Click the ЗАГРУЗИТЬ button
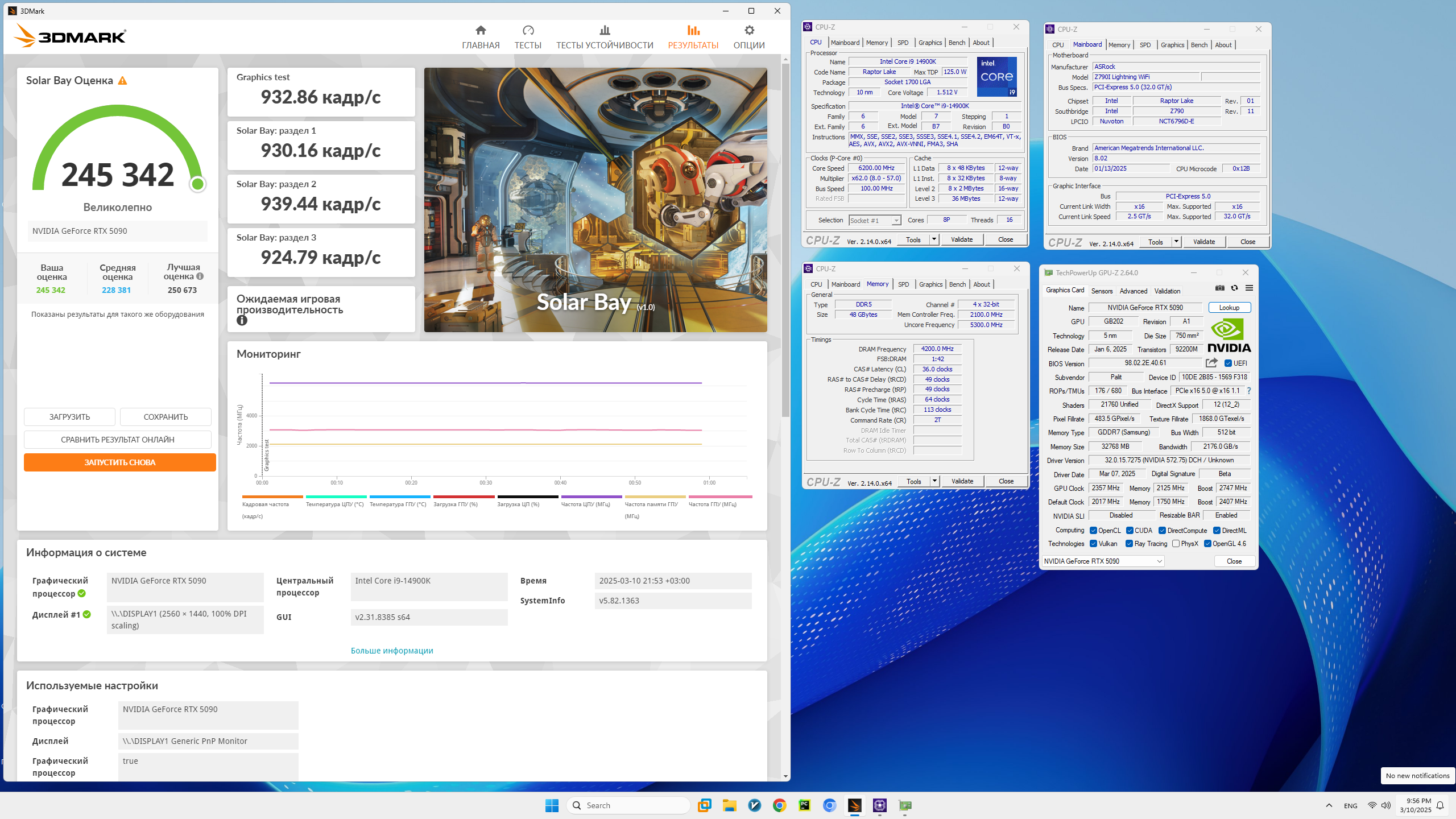Image resolution: width=1456 pixels, height=819 pixels. tap(69, 417)
